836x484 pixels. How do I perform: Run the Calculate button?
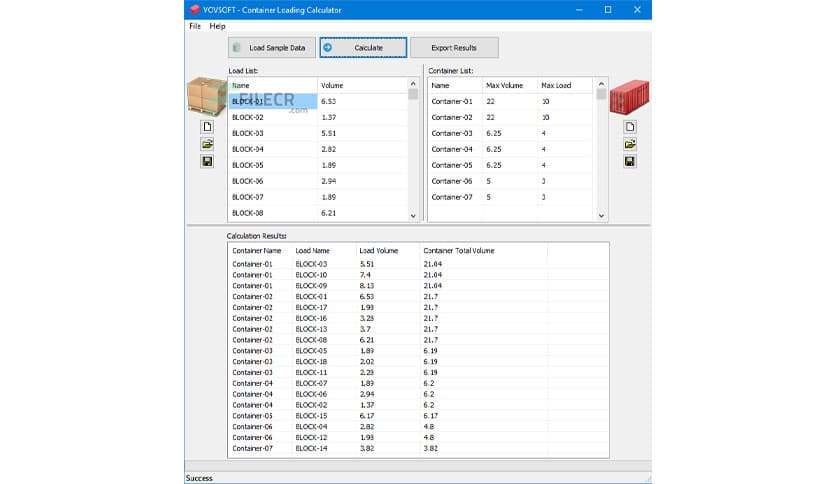(x=363, y=47)
